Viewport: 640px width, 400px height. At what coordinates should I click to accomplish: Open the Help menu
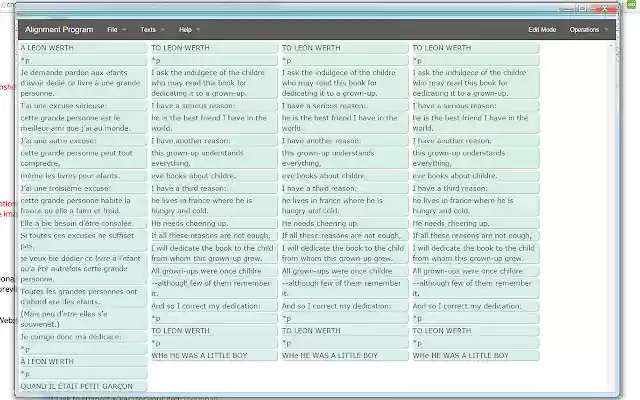[x=189, y=29]
